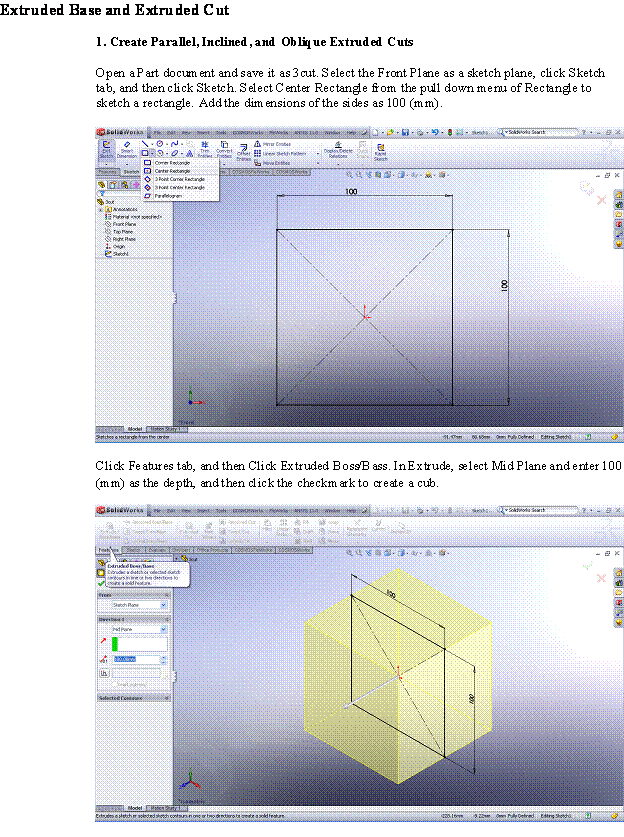
Task: Expand the Selected Contours section
Action: pos(133,698)
